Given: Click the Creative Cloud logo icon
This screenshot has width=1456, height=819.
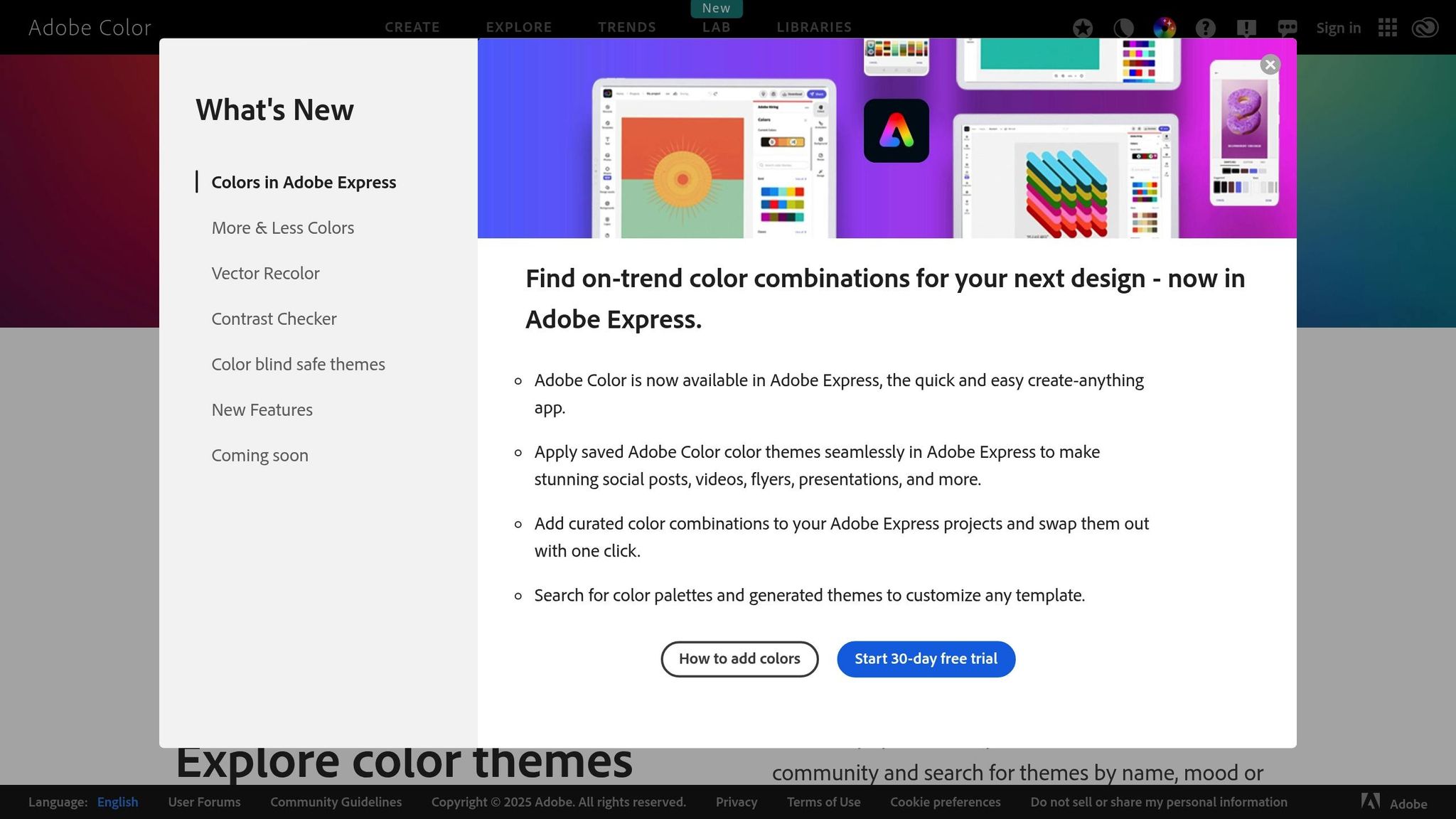Looking at the screenshot, I should tap(1425, 28).
